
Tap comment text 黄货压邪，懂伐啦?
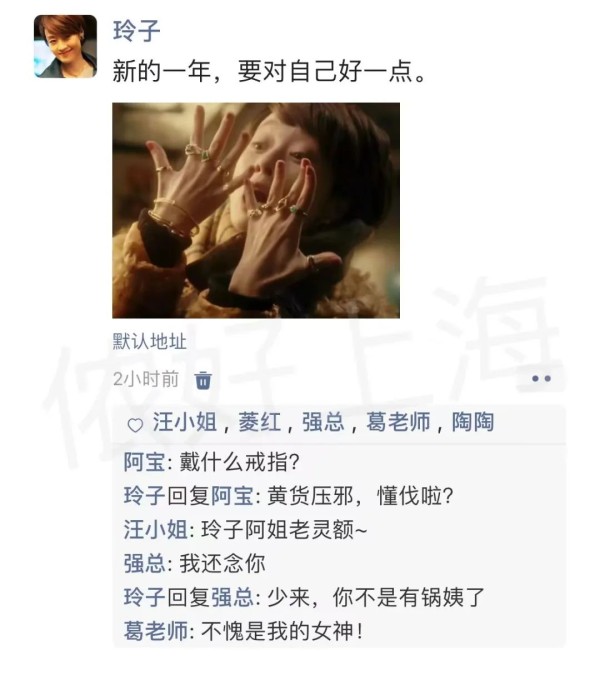tap(361, 496)
